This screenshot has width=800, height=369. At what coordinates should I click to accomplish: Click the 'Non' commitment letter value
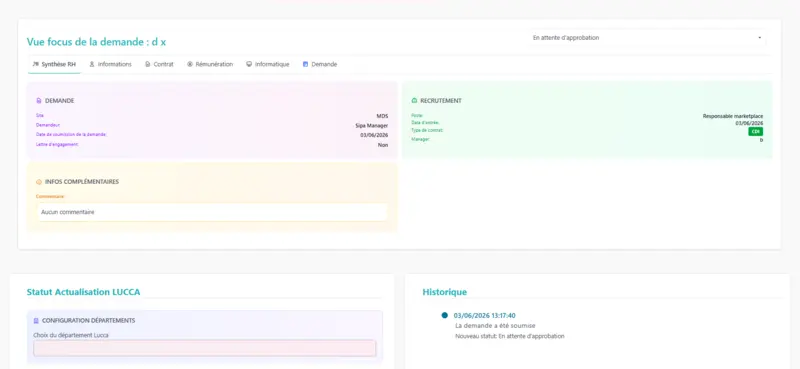(383, 145)
